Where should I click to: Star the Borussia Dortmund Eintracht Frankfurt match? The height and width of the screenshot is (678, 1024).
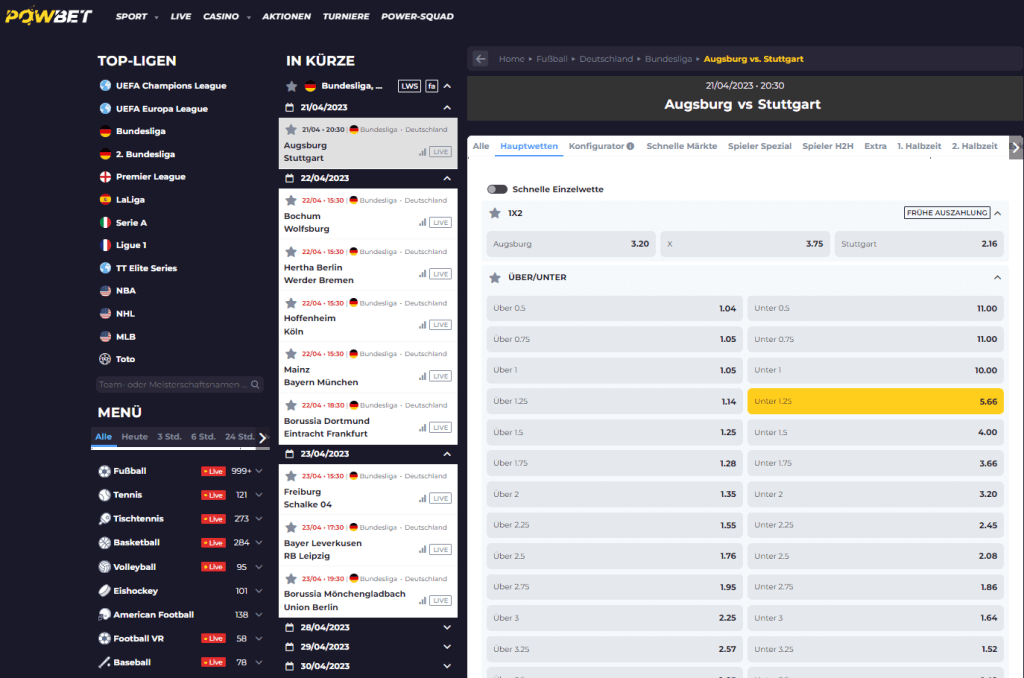(291, 406)
